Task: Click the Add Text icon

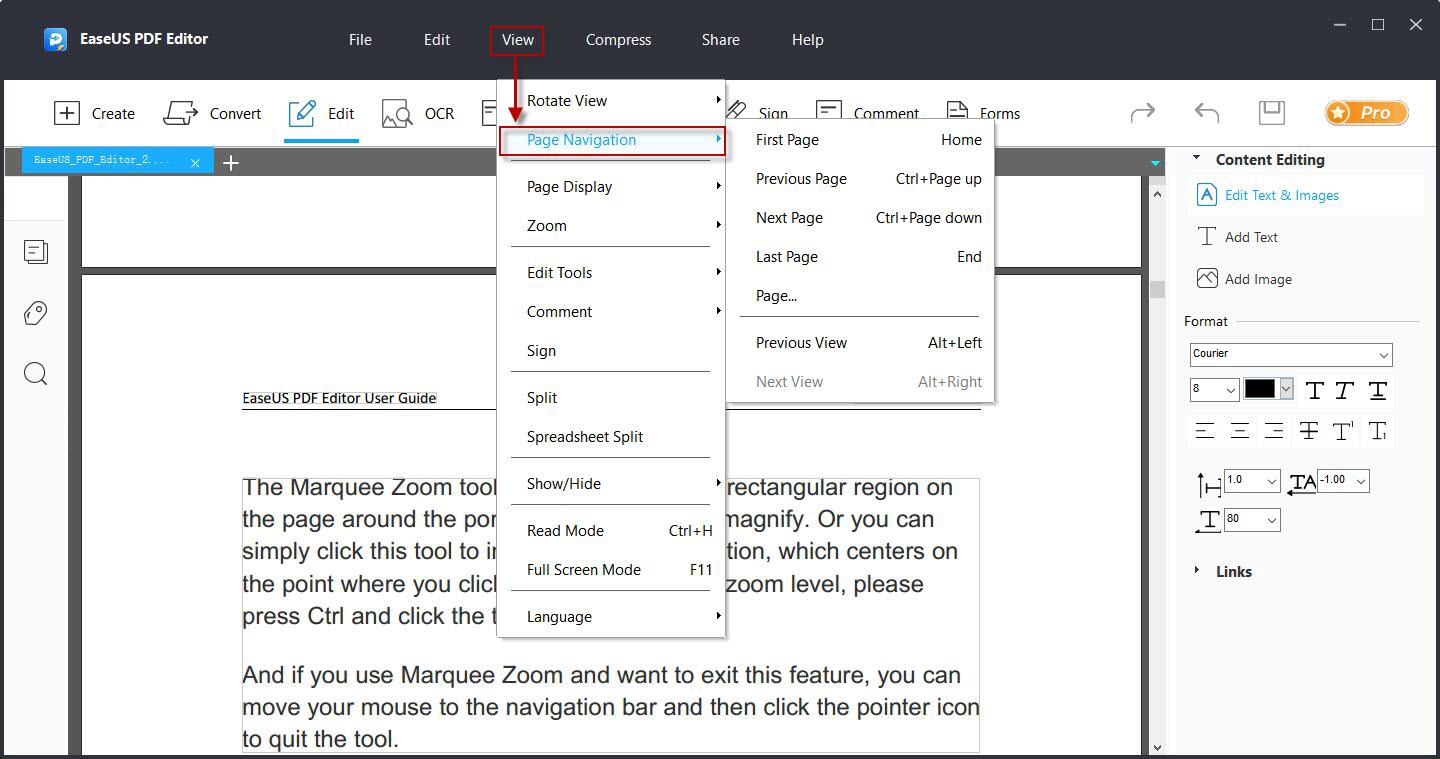Action: click(x=1207, y=237)
